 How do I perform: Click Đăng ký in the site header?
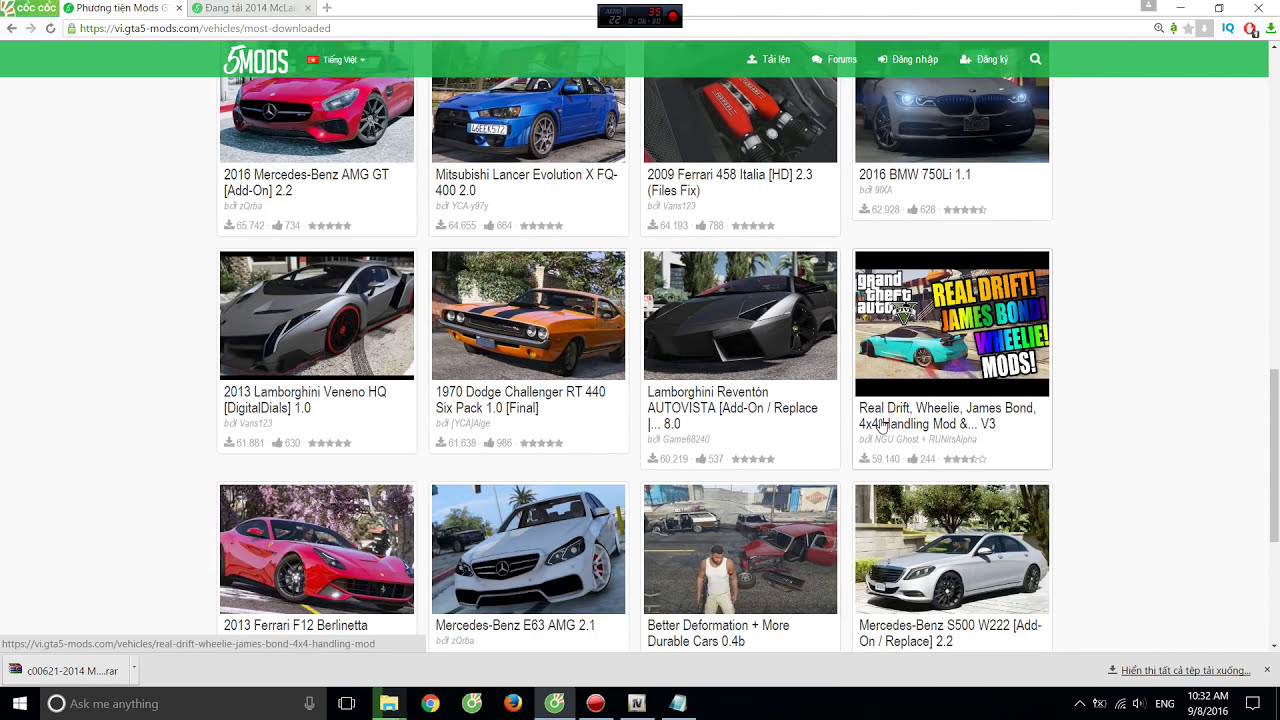pos(984,59)
